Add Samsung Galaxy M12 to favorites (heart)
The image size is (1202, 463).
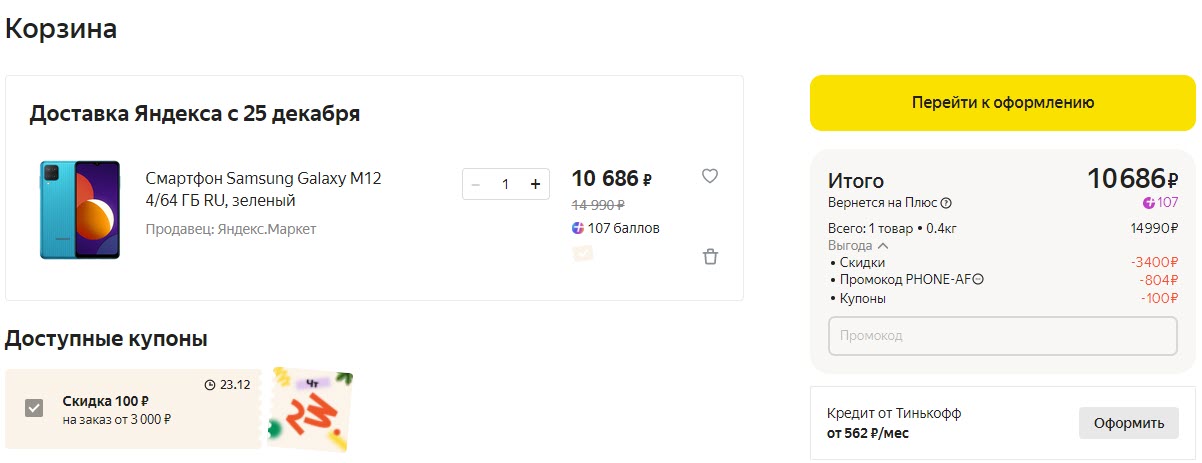[x=710, y=177]
